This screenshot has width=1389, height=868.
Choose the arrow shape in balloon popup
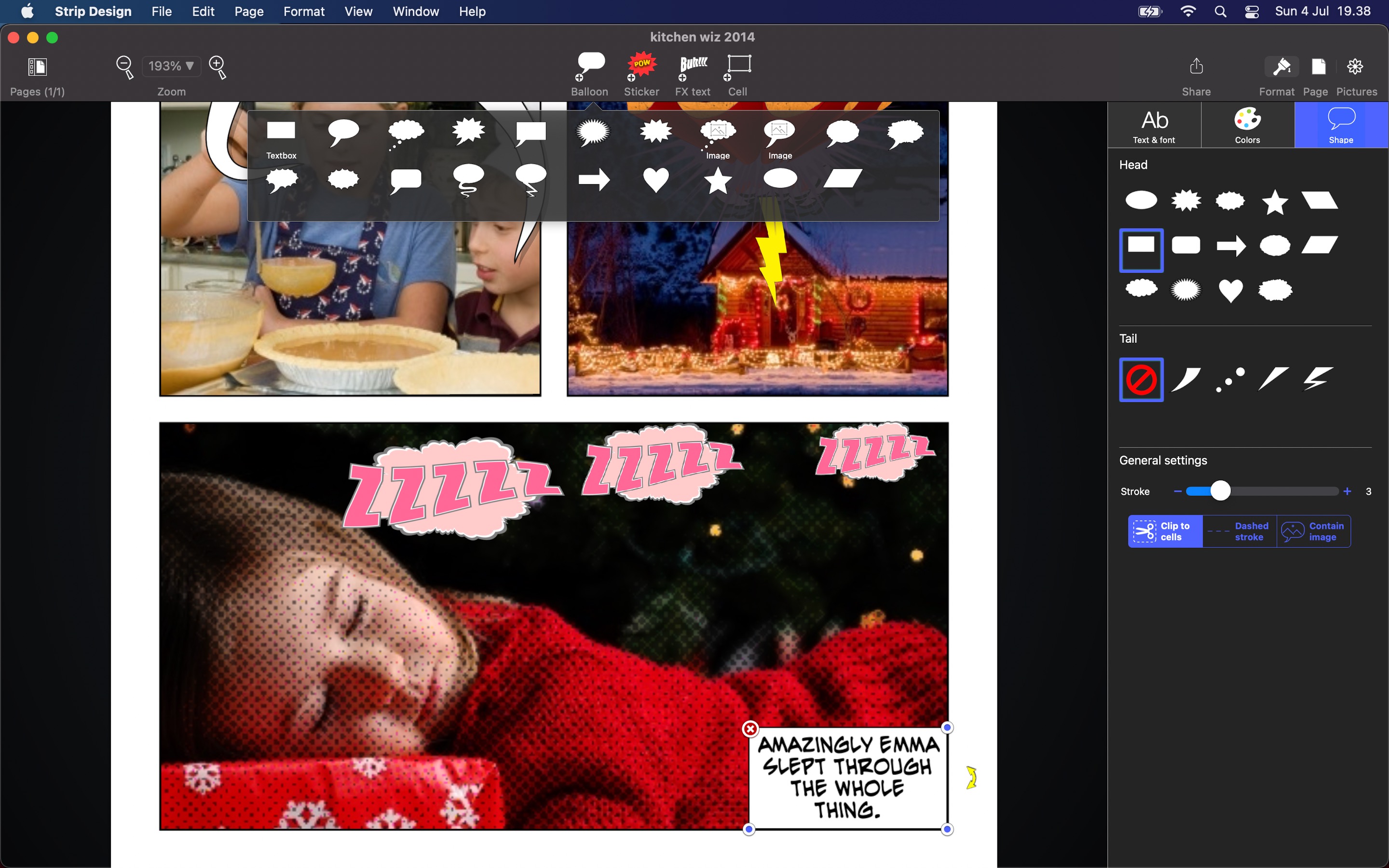[x=594, y=180]
